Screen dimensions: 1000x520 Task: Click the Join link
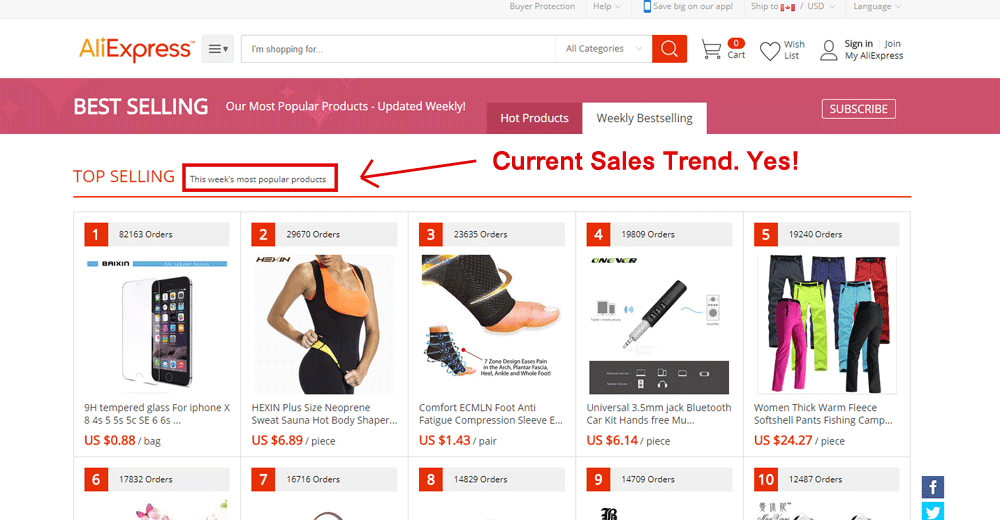point(892,43)
